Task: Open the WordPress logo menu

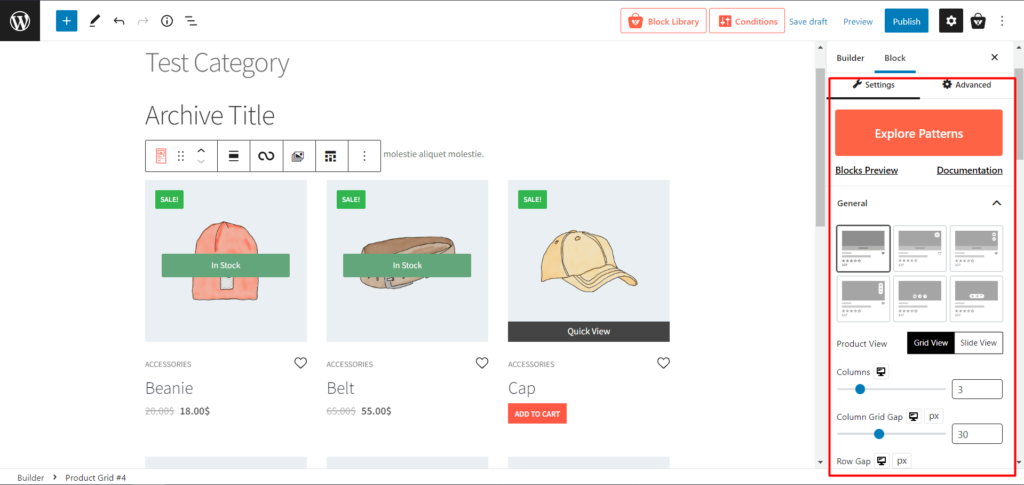Action: coord(20,21)
